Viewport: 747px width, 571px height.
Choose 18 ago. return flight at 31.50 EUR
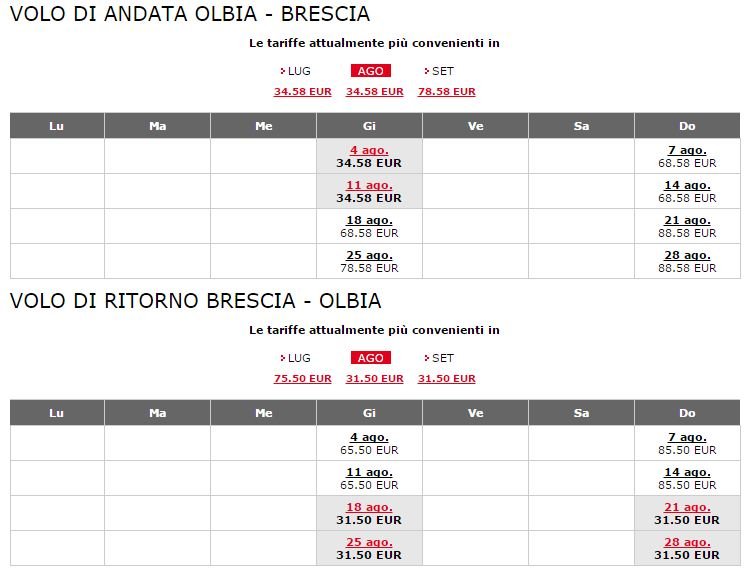pos(369,507)
